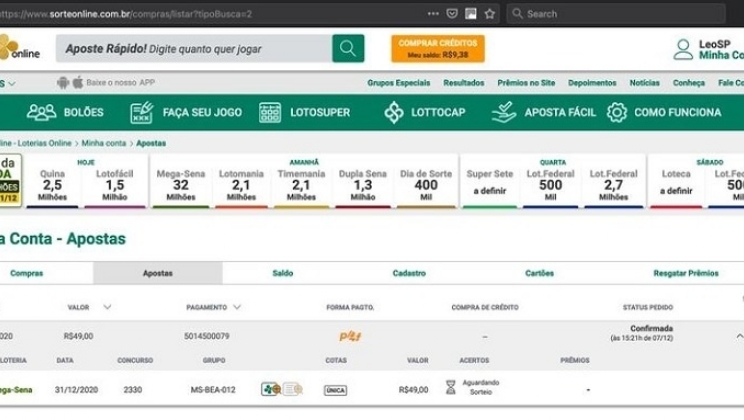Click the Faça Seu Jogo ticket icon
This screenshot has width=744, height=420.
[x=141, y=112]
